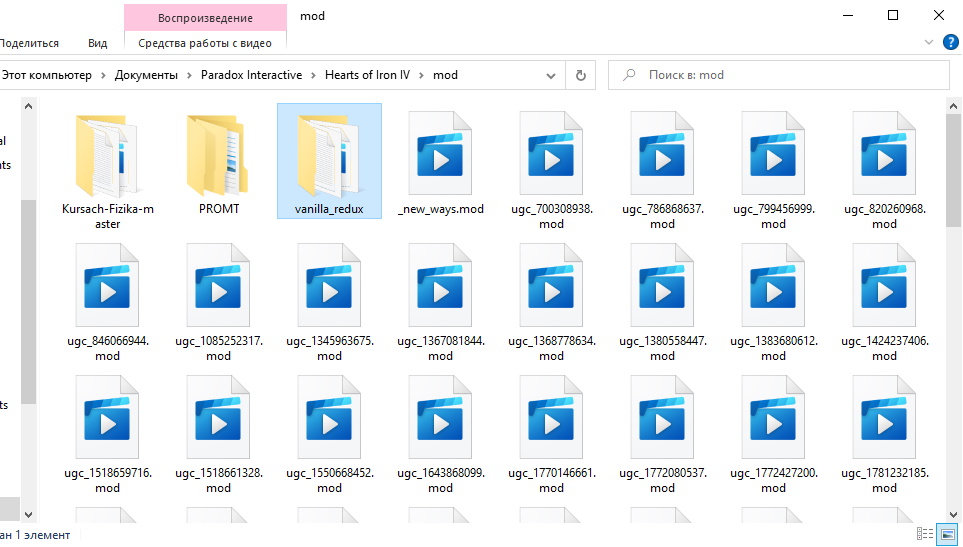This screenshot has height=547, width=963.
Task: Open Средства работы с видео tab
Action: tap(205, 43)
